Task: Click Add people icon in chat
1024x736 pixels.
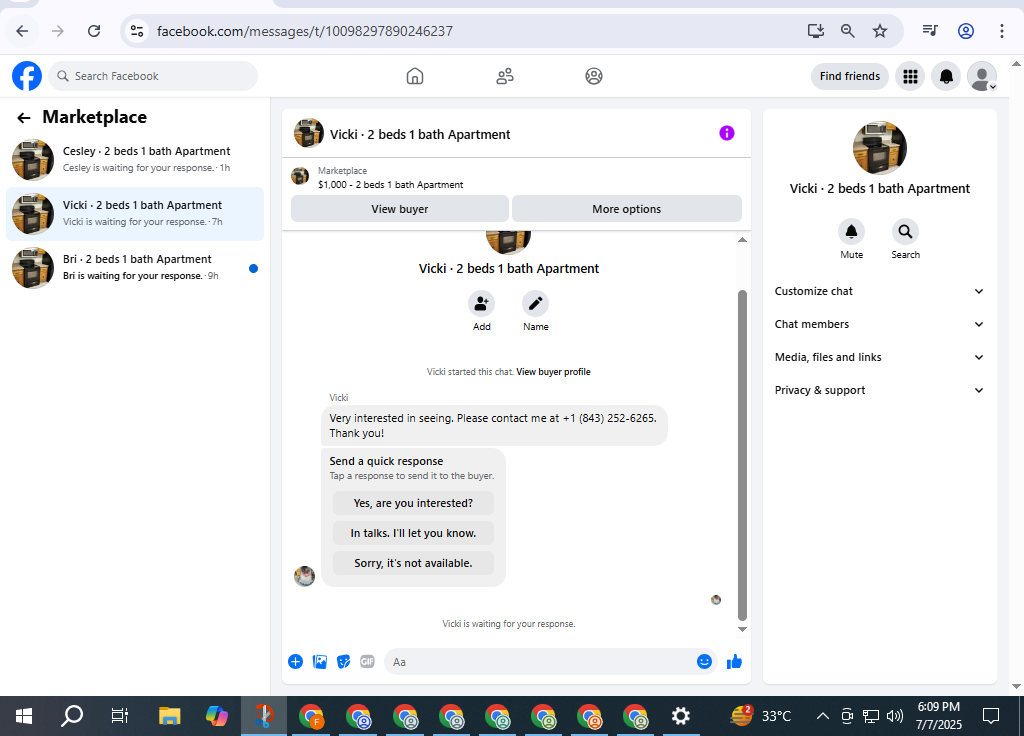Action: (x=481, y=304)
